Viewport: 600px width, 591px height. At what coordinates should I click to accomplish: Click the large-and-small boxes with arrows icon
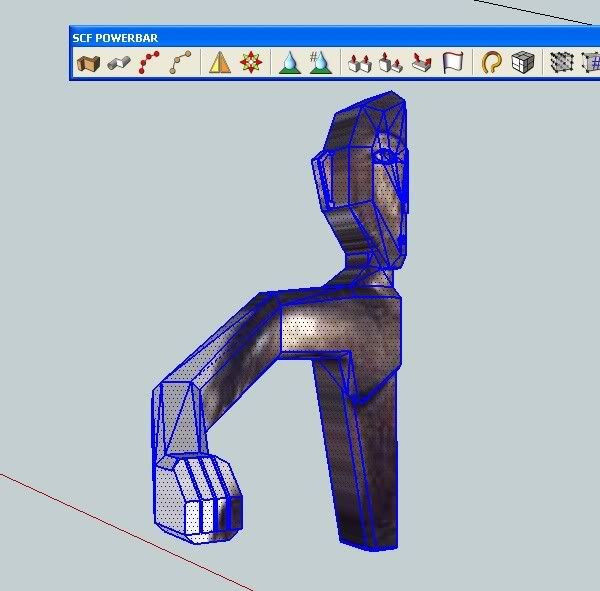pyautogui.click(x=391, y=62)
